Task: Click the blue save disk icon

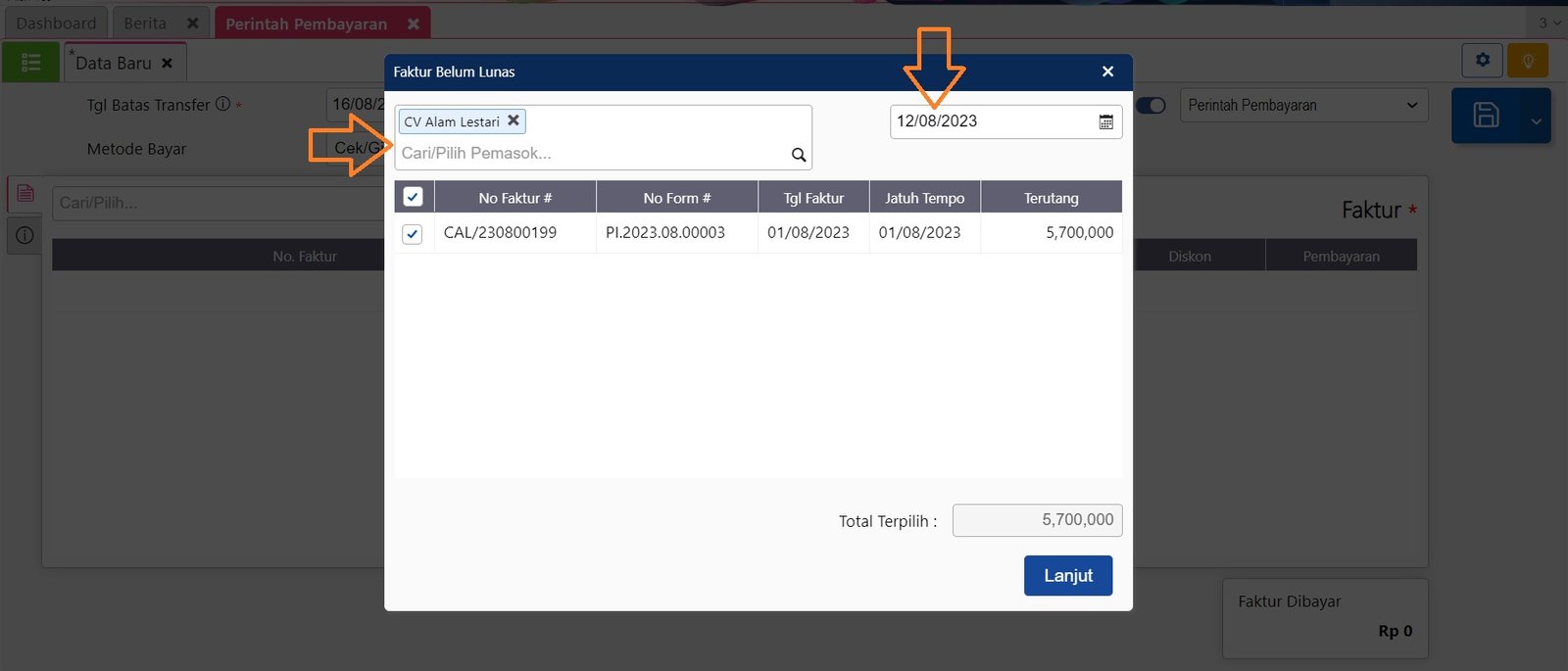Action: coord(1486,116)
